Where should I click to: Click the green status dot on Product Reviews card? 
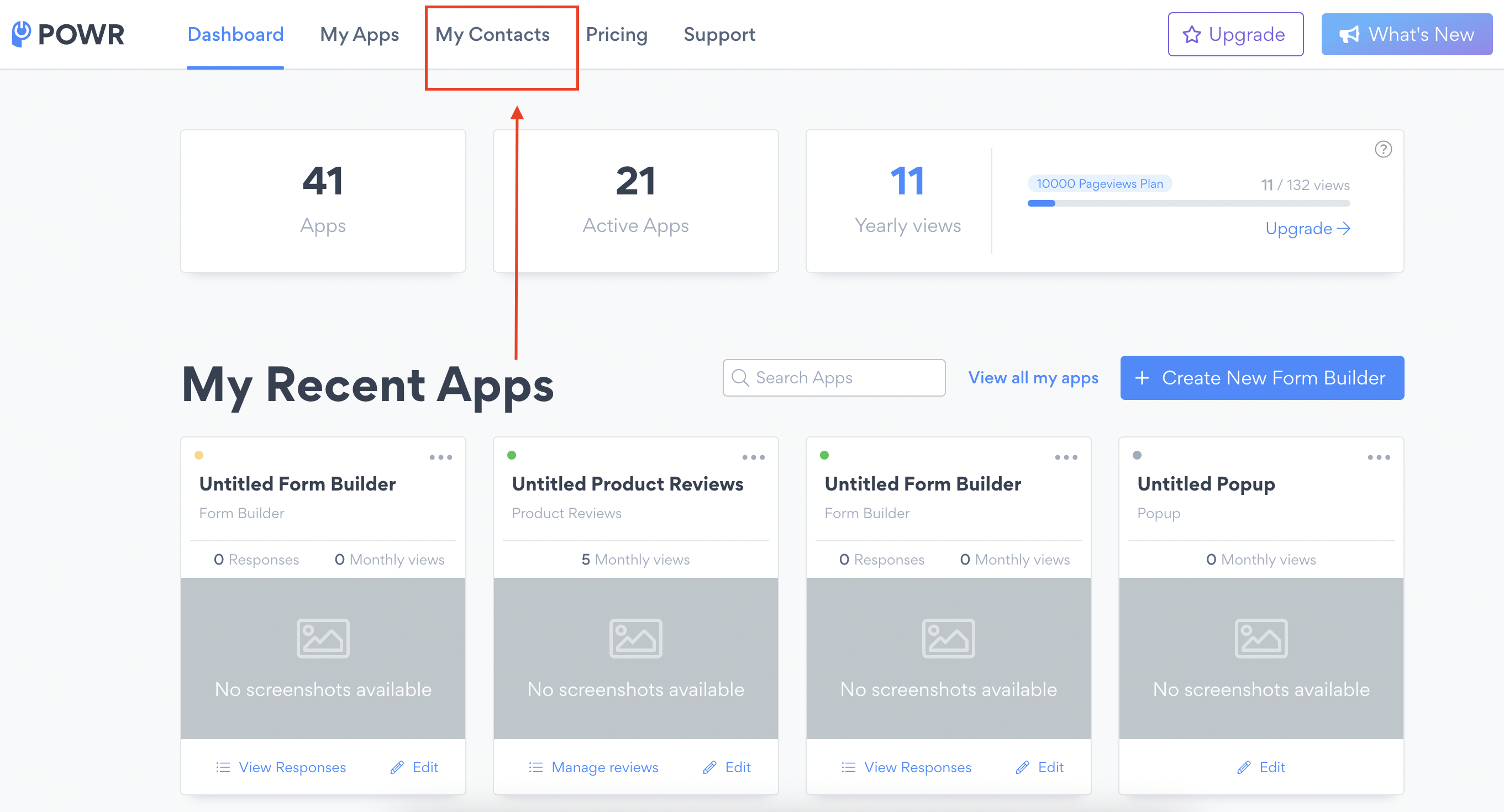point(512,455)
